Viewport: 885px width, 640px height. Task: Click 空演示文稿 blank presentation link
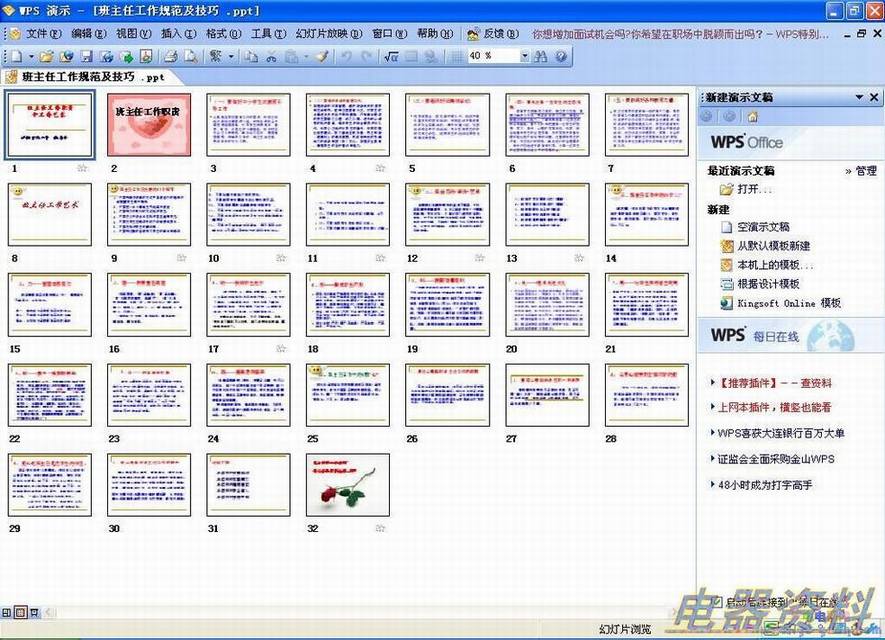[x=763, y=227]
